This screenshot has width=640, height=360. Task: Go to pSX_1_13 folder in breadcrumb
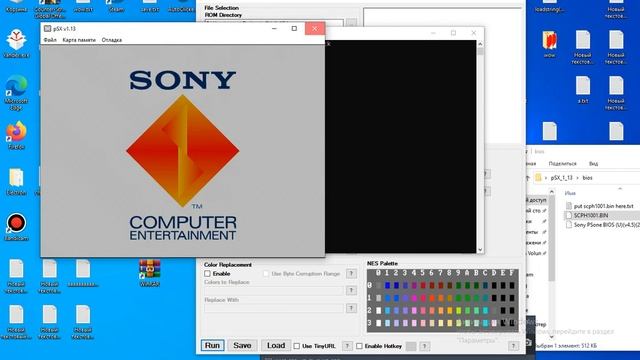point(562,178)
